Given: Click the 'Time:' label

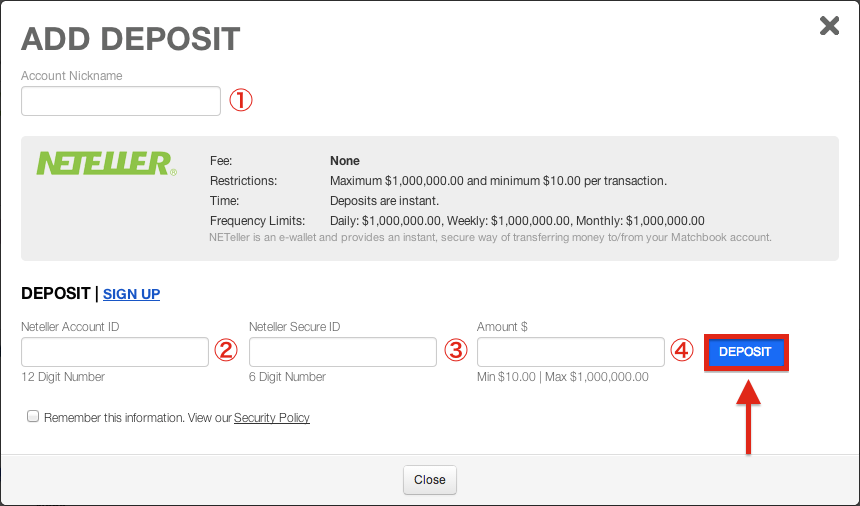Looking at the screenshot, I should (224, 201).
